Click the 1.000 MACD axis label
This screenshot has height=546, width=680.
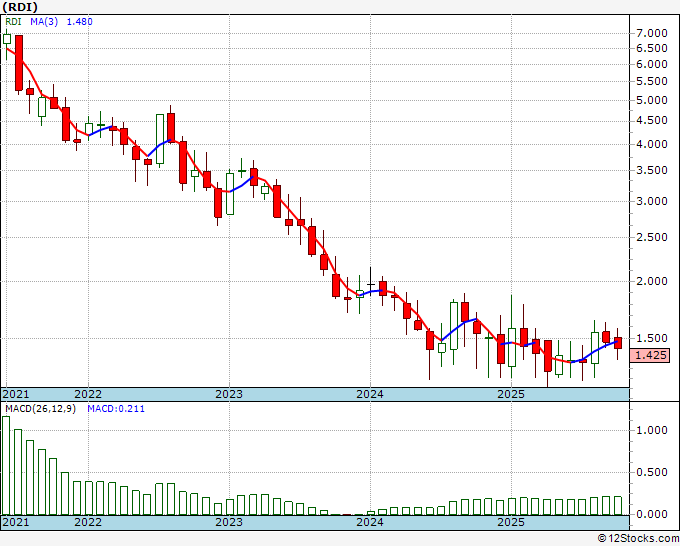(x=652, y=430)
